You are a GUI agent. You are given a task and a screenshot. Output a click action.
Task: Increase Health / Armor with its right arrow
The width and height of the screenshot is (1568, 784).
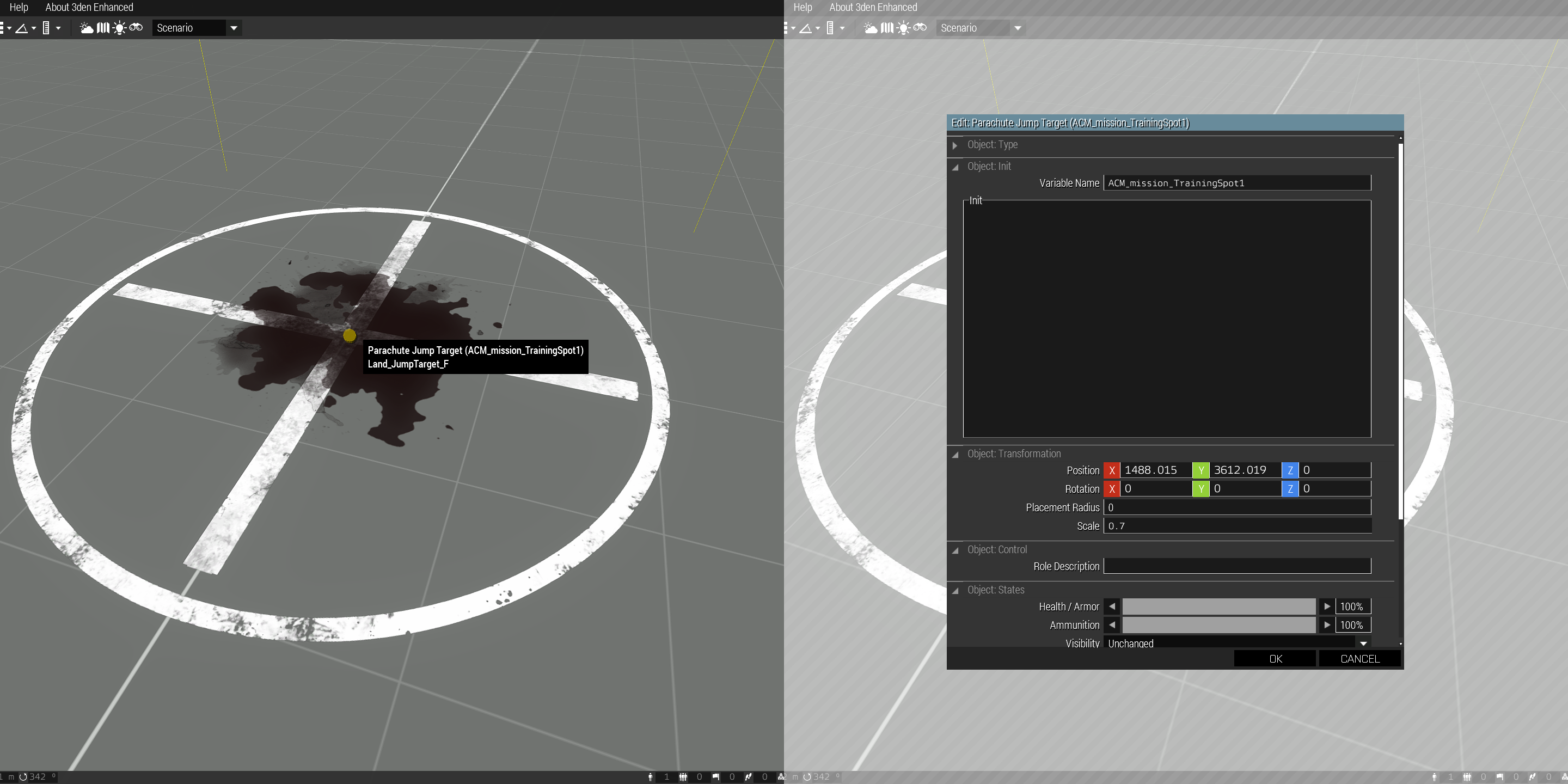1327,607
